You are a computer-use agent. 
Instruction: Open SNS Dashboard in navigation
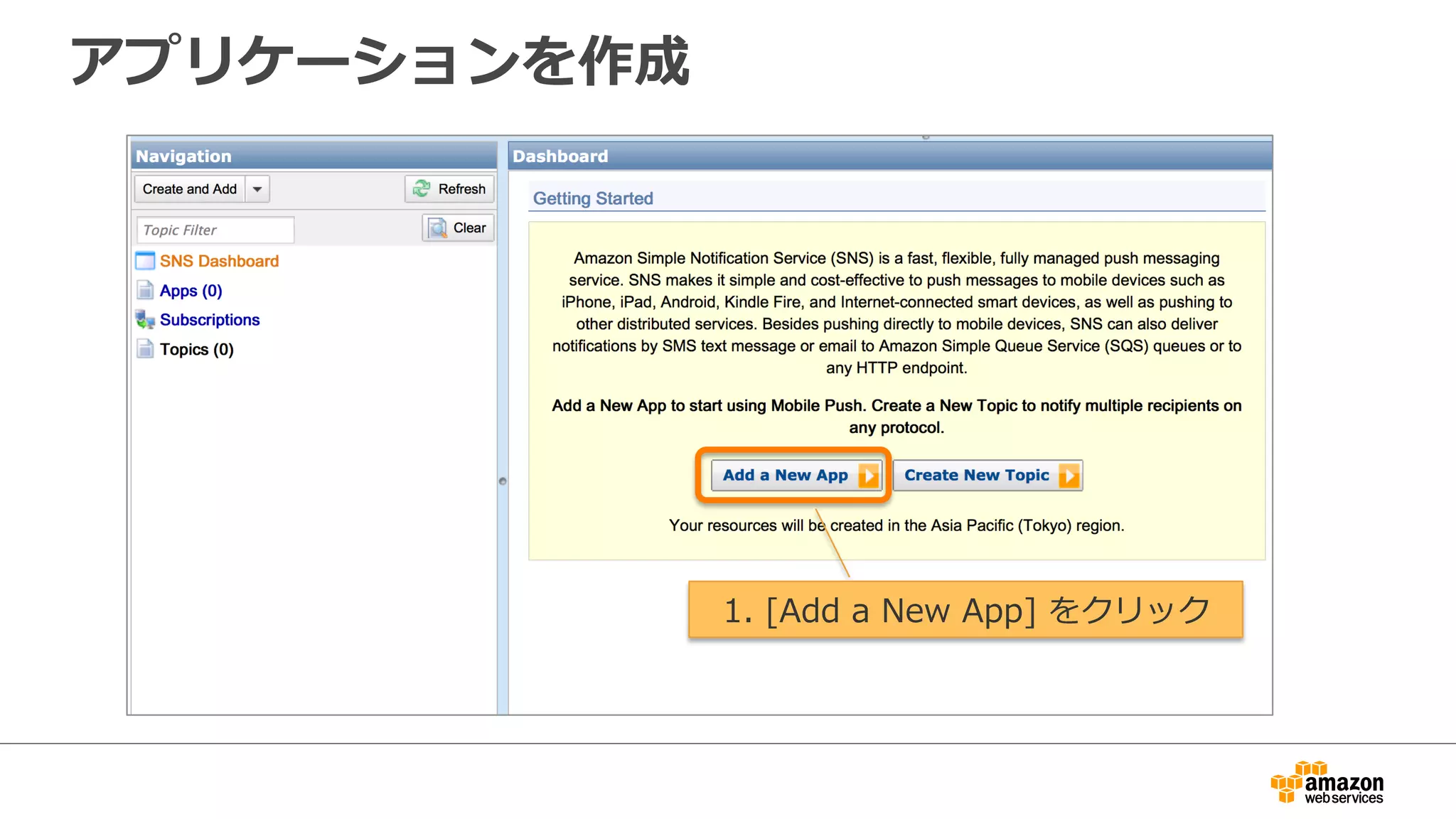(219, 261)
